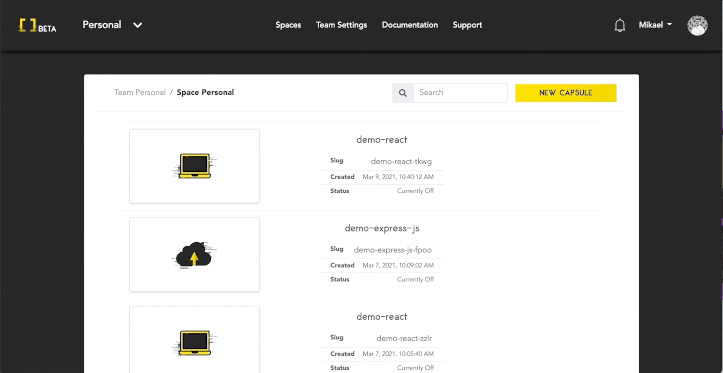Viewport: 723px width, 373px height.
Task: Select the slug text demo-express-js-fpoo
Action: pyautogui.click(x=392, y=250)
